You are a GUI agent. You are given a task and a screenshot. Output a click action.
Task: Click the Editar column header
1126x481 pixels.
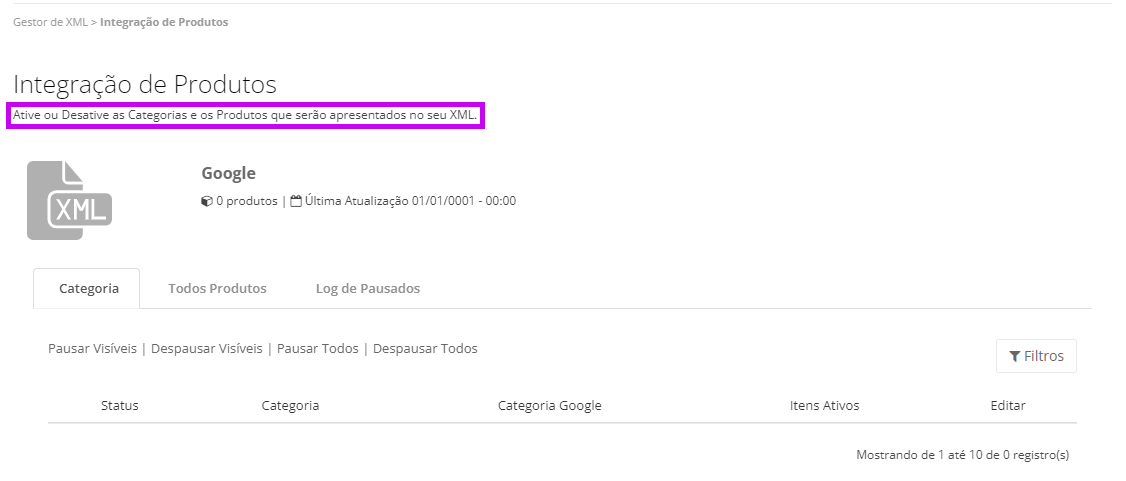(x=1008, y=406)
